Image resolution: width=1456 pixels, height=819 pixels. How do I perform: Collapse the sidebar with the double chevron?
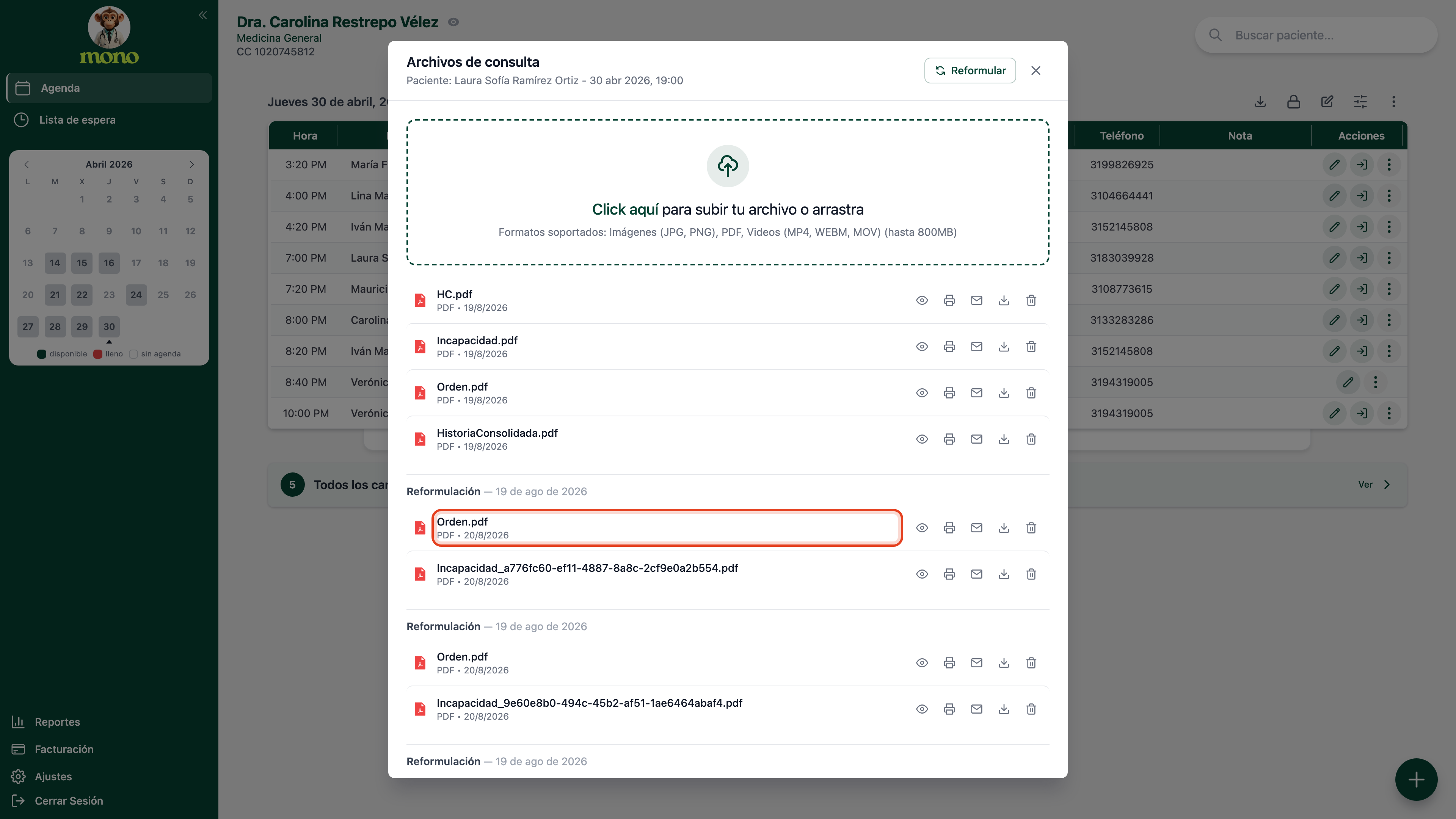(202, 15)
